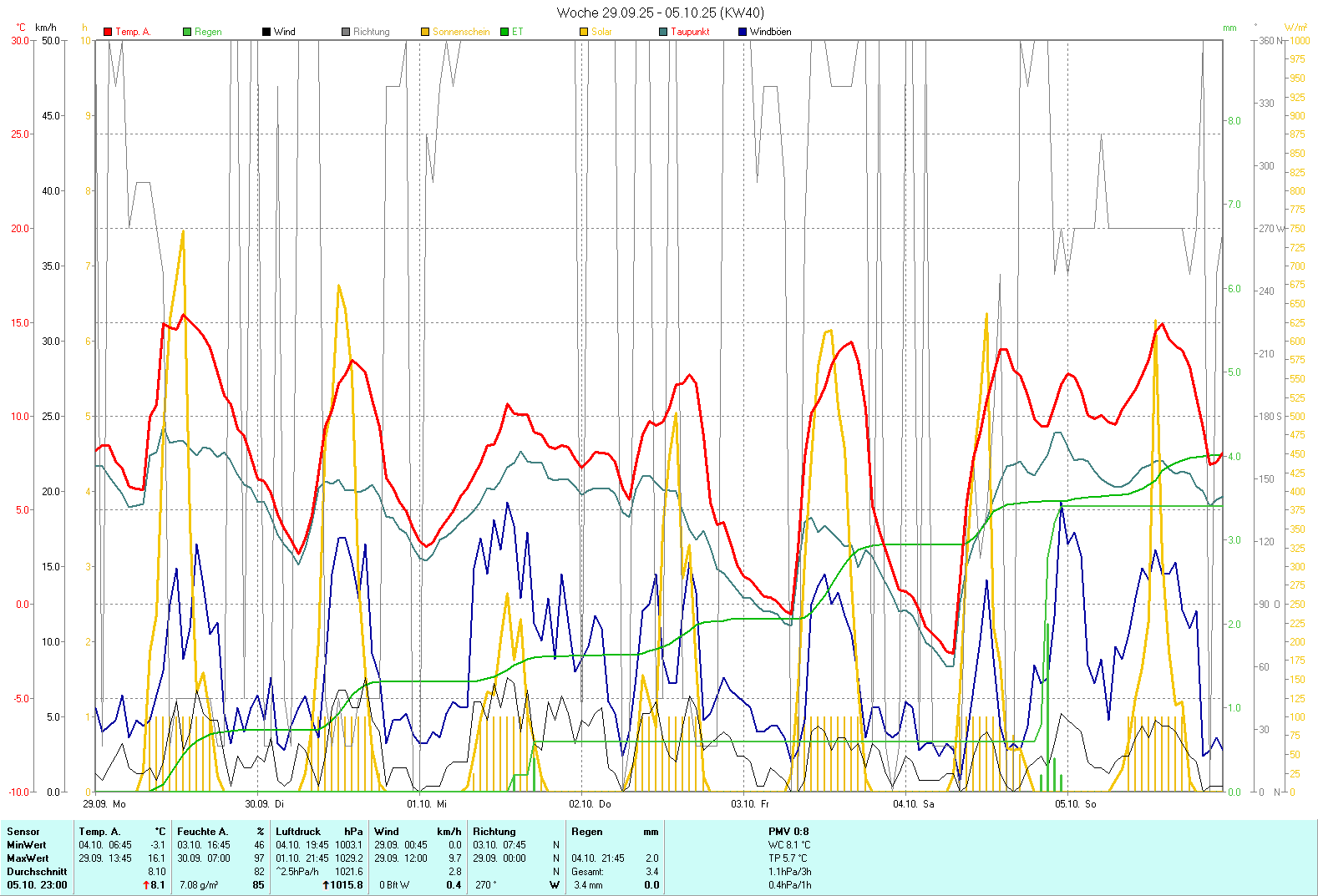Viewport: 1318px width, 896px height.
Task: Select the 03.10. Fr date label
Action: tap(750, 804)
